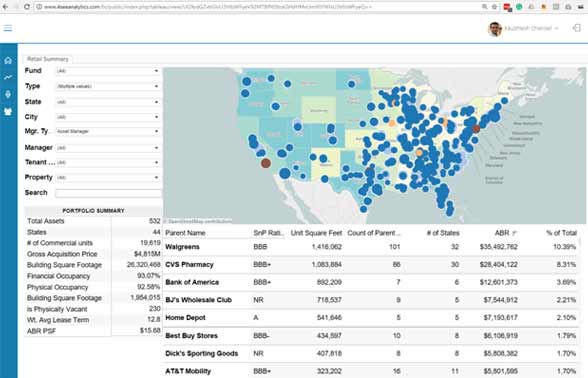Select the CVS Pharmacy tenant row
The height and width of the screenshot is (378, 588).
(371, 264)
